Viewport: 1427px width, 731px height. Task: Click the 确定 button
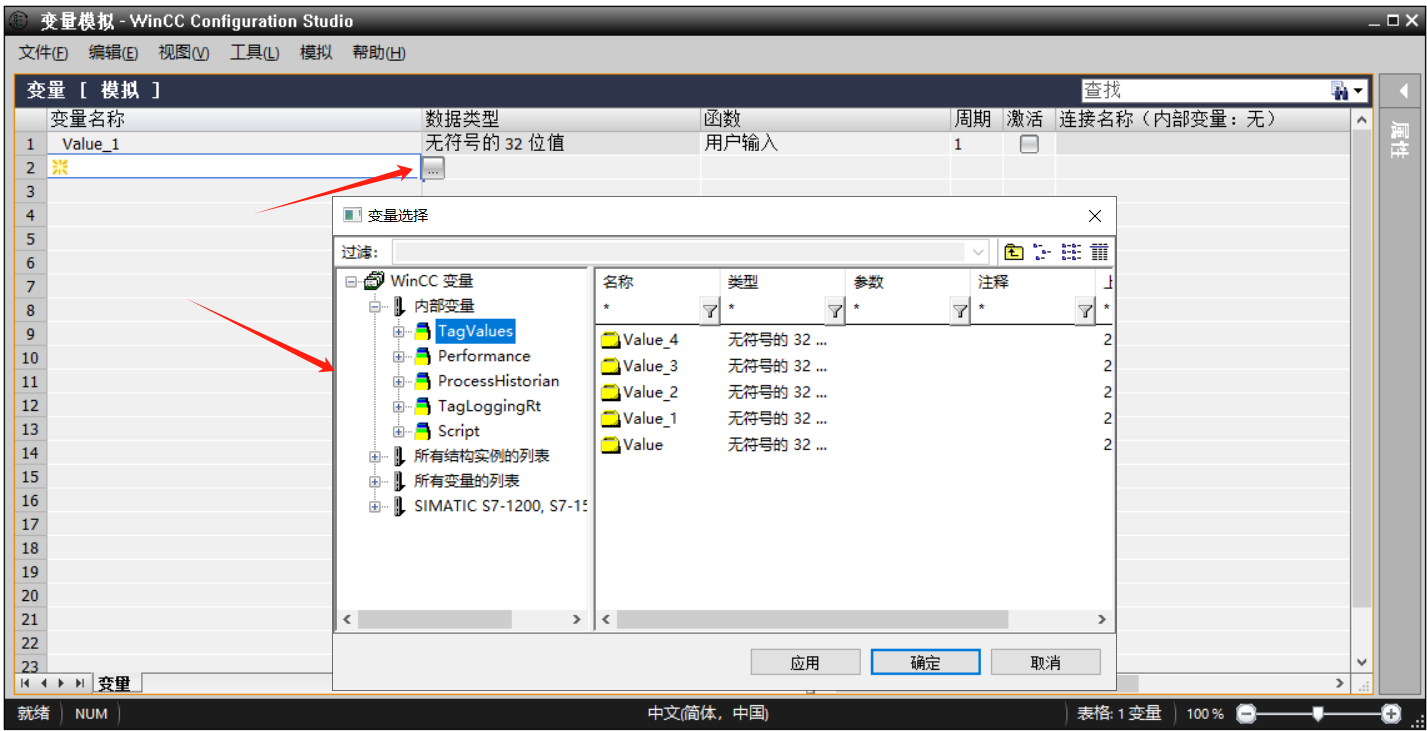coord(925,663)
